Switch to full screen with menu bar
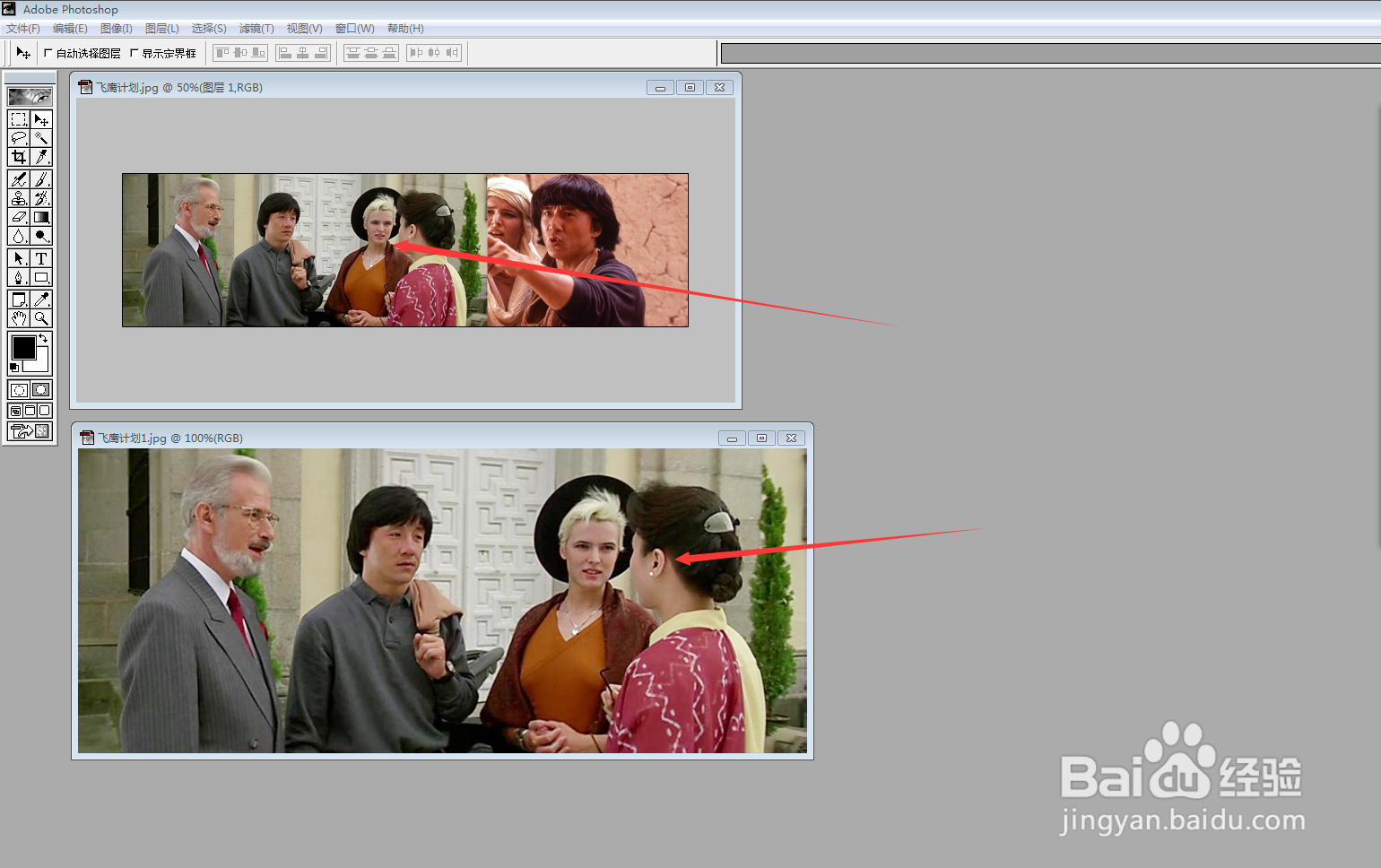This screenshot has width=1381, height=868. pyautogui.click(x=30, y=411)
